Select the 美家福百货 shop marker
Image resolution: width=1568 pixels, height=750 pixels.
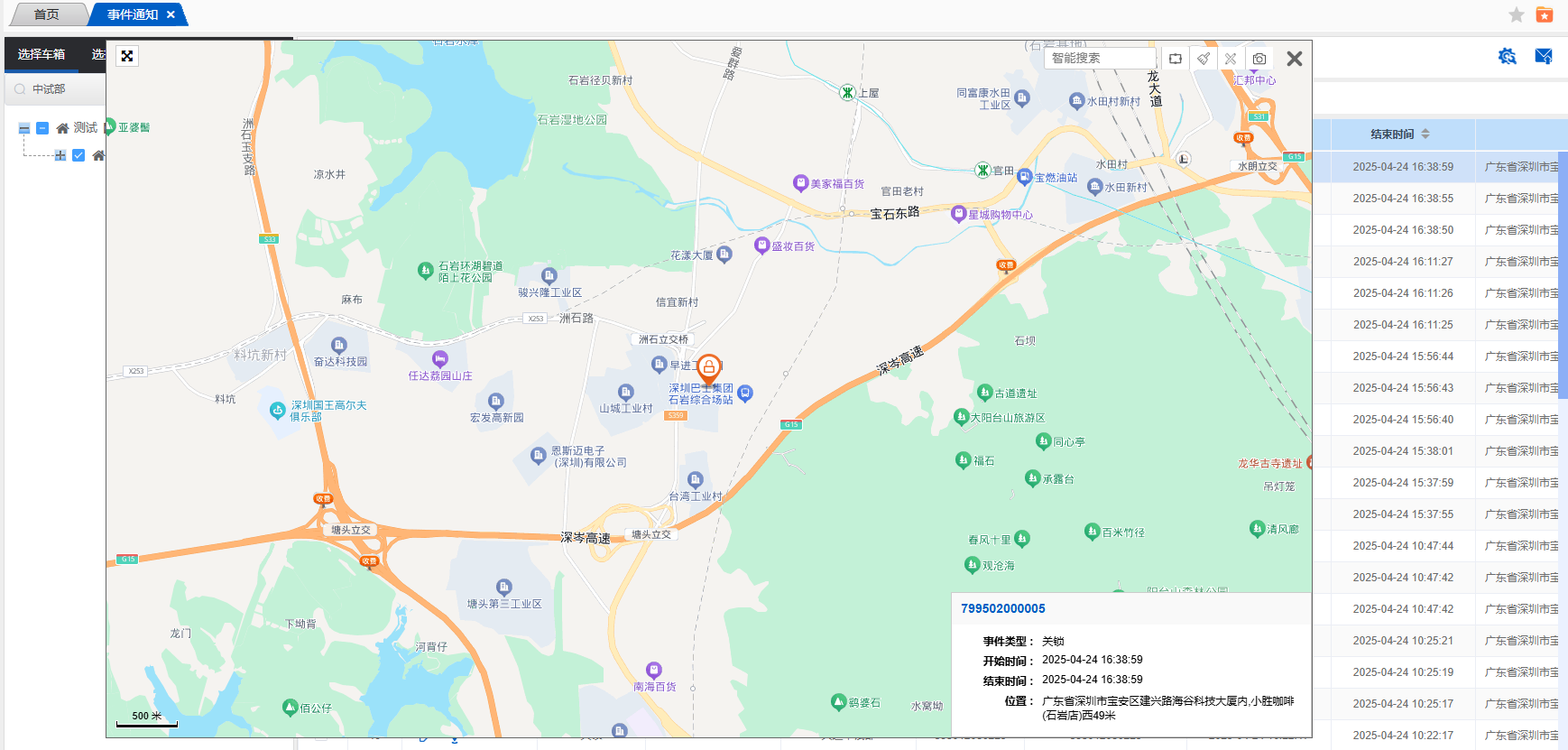click(x=800, y=183)
